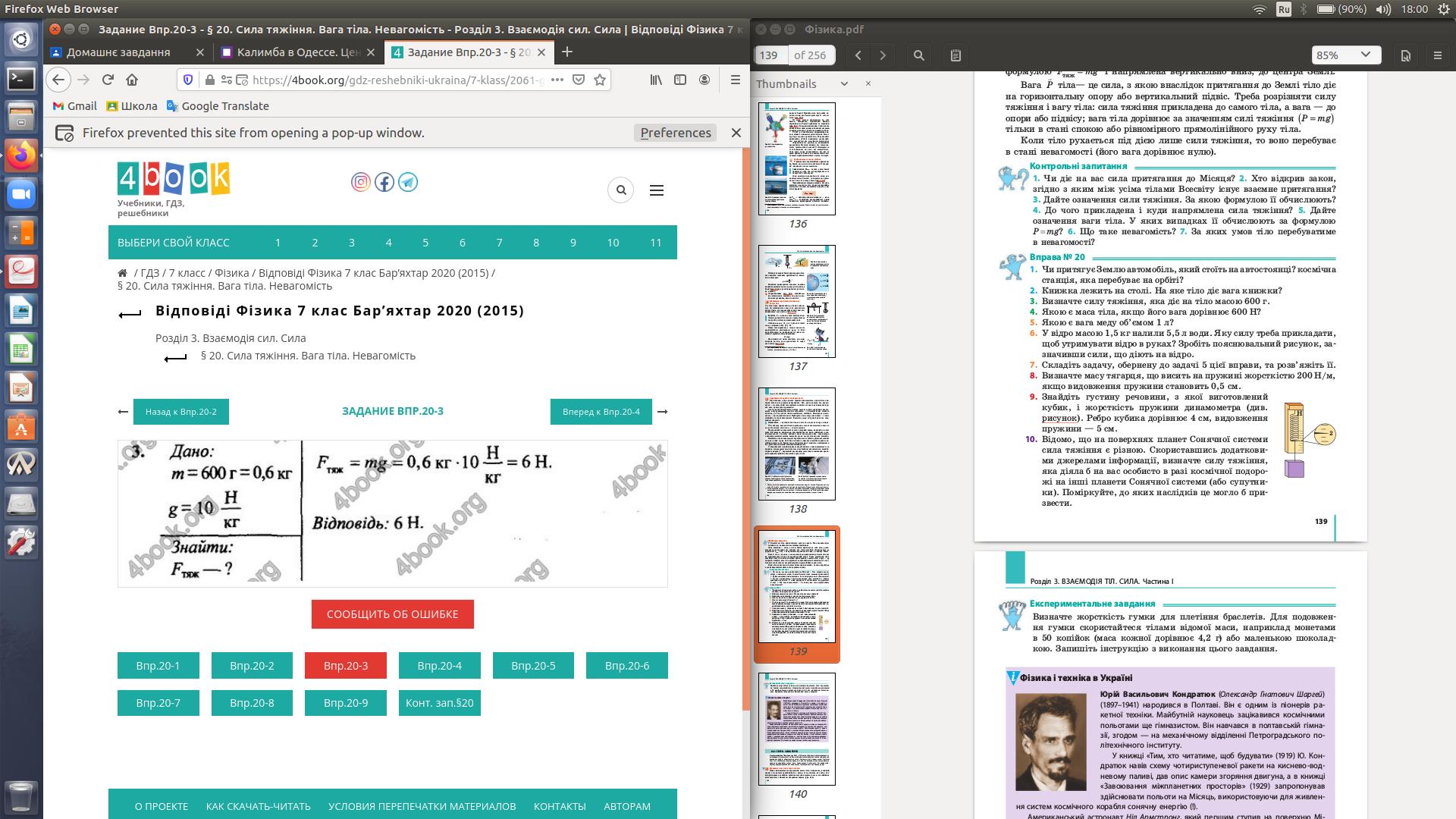Go to the Firefox home page icon
This screenshot has height=819, width=1456.
pyautogui.click(x=132, y=80)
